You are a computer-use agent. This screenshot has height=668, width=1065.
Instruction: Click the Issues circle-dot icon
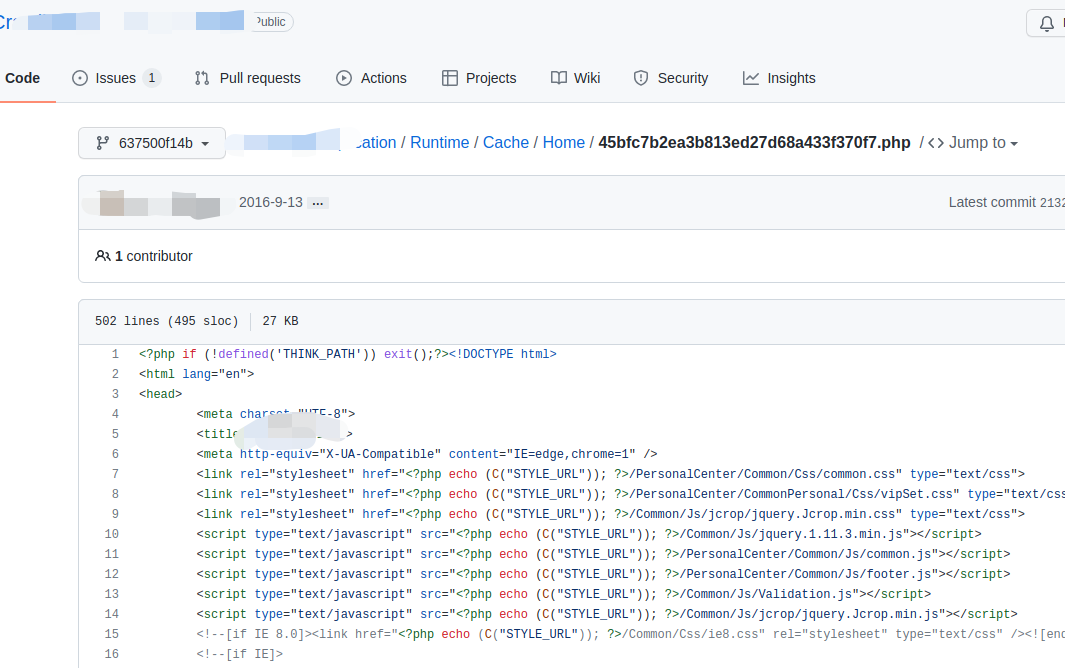[x=80, y=78]
